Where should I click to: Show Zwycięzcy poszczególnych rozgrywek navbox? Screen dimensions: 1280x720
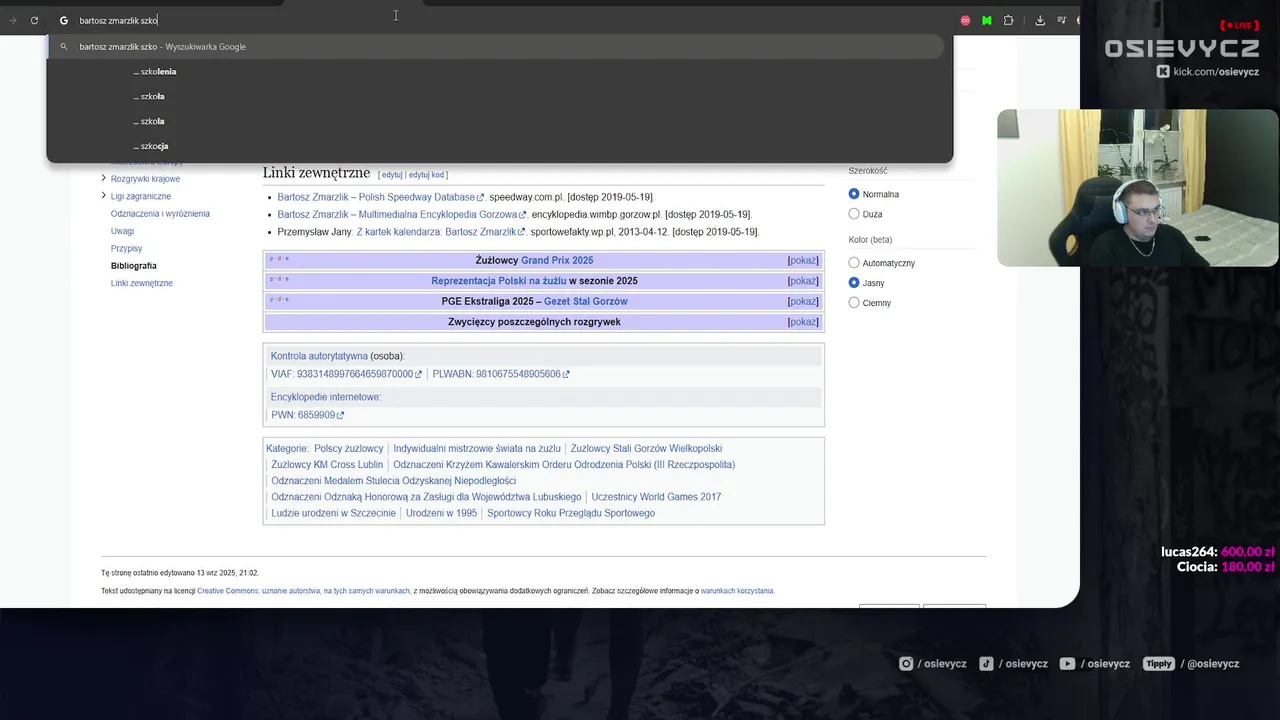click(x=803, y=322)
